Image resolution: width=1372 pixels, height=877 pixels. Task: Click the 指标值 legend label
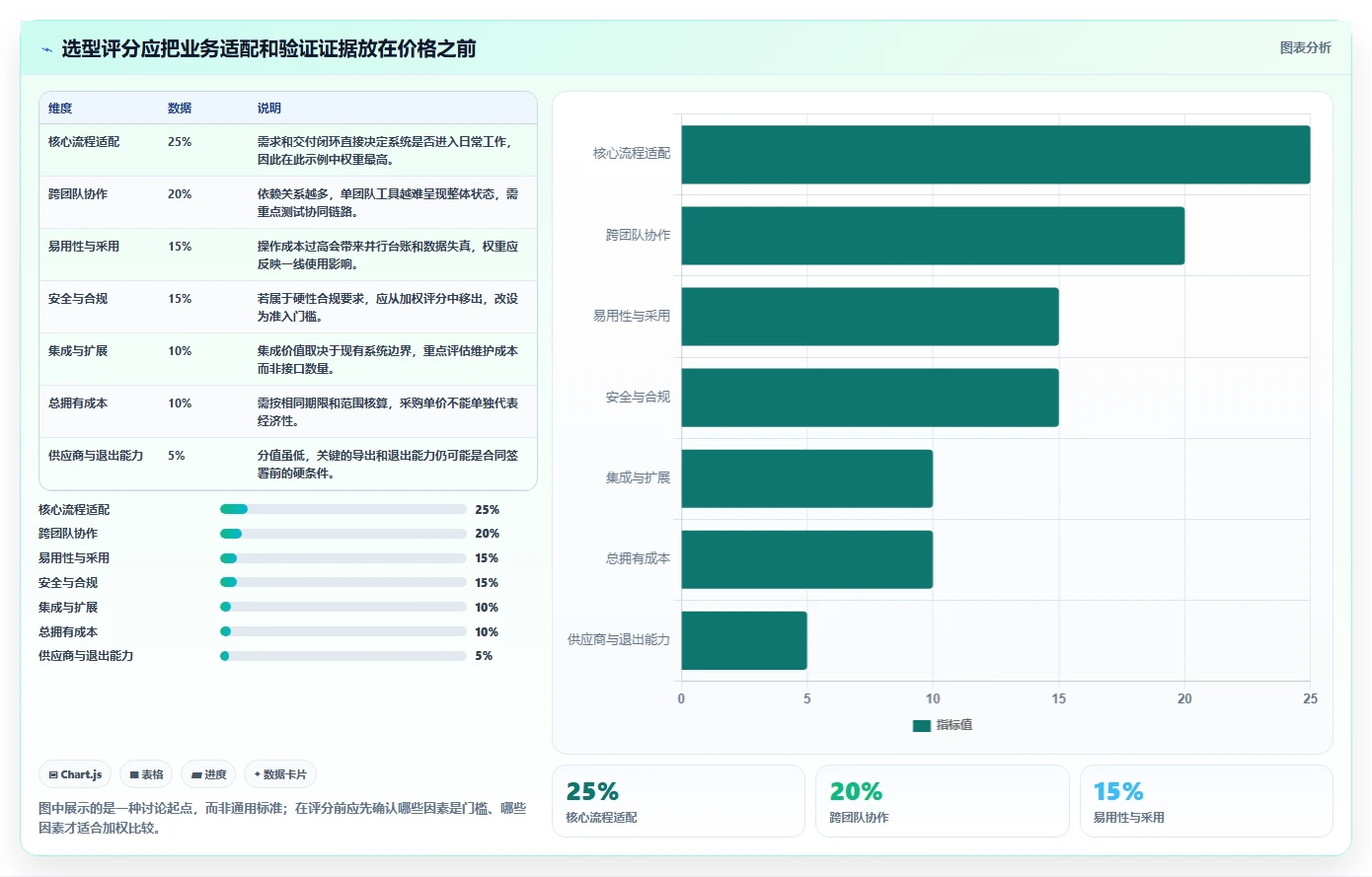tap(954, 725)
